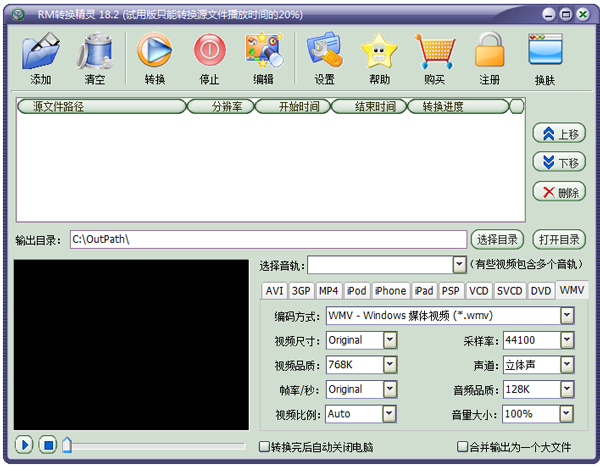Viewport: 600px width, 467px height.
Task: Switch to the iPhone tab
Action: tap(390, 291)
